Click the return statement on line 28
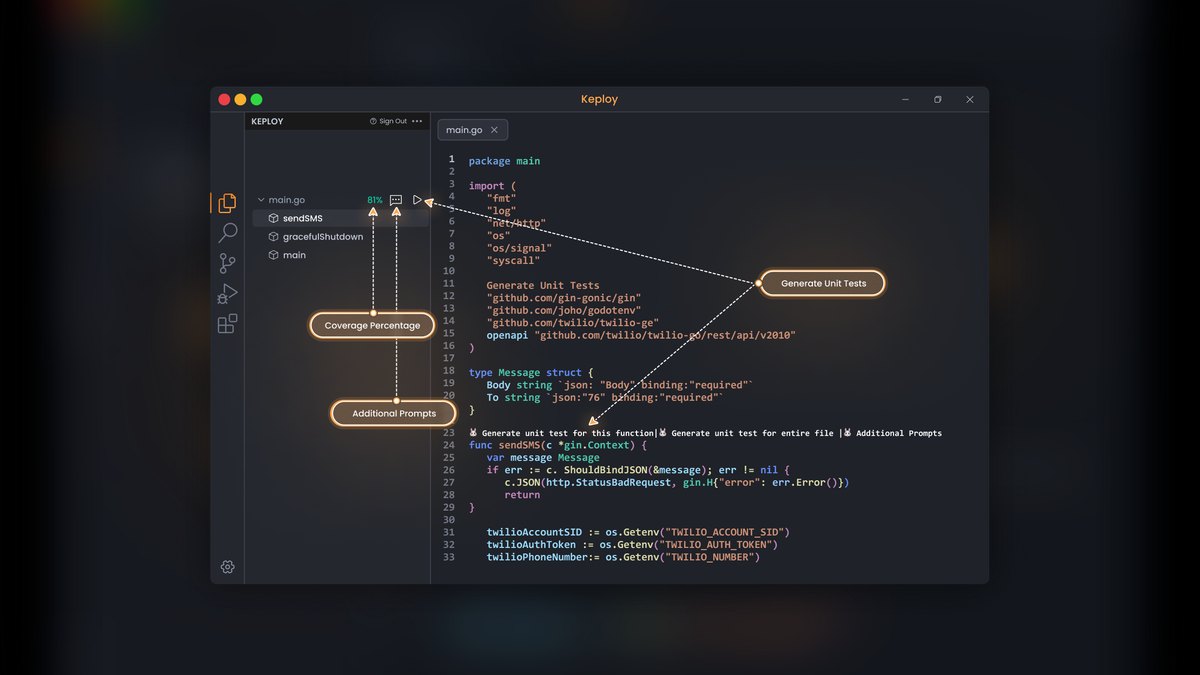 522,495
